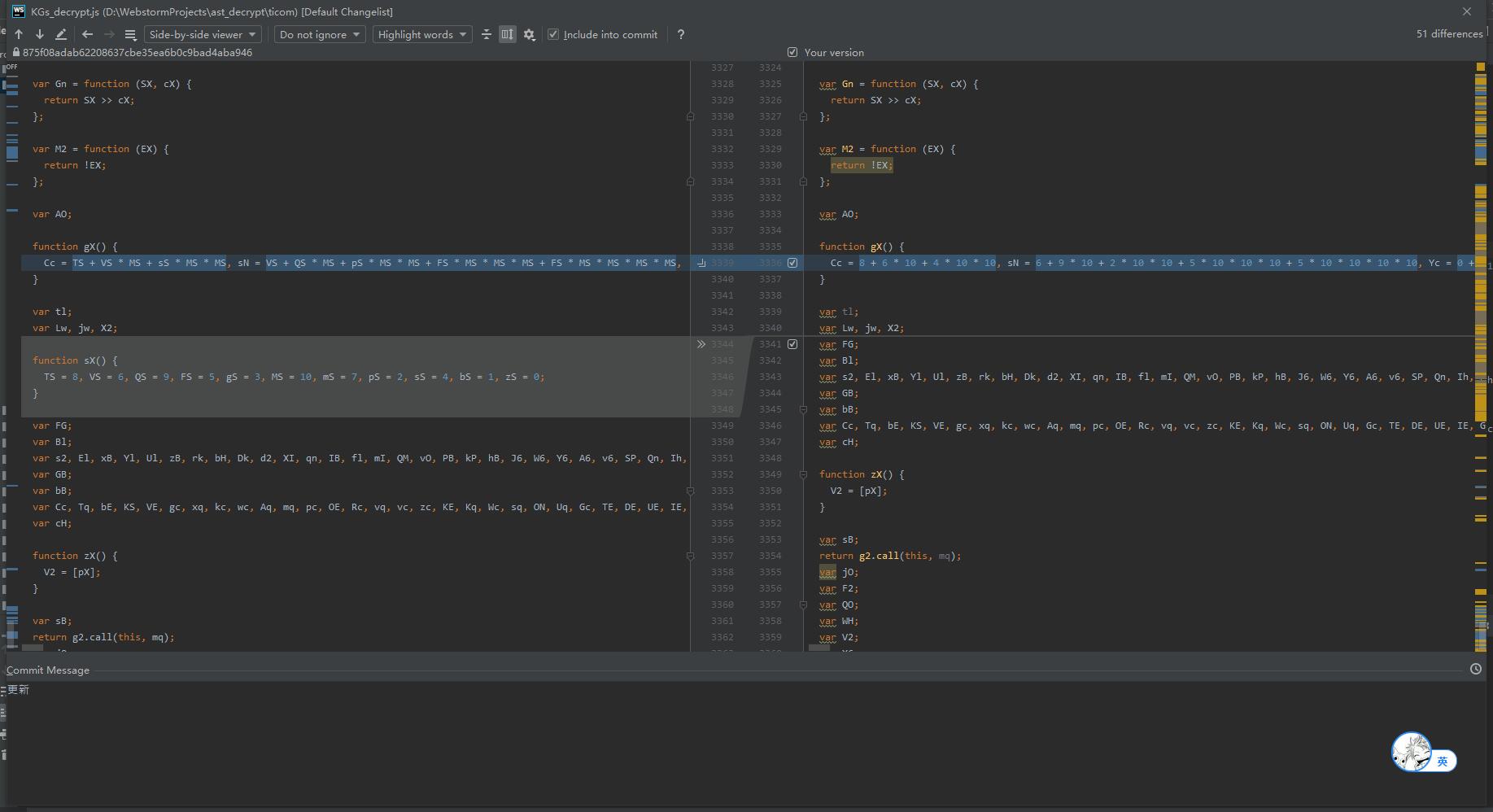Revert deleted block with double-chevron arrow
The width and height of the screenshot is (1493, 812).
701,344
